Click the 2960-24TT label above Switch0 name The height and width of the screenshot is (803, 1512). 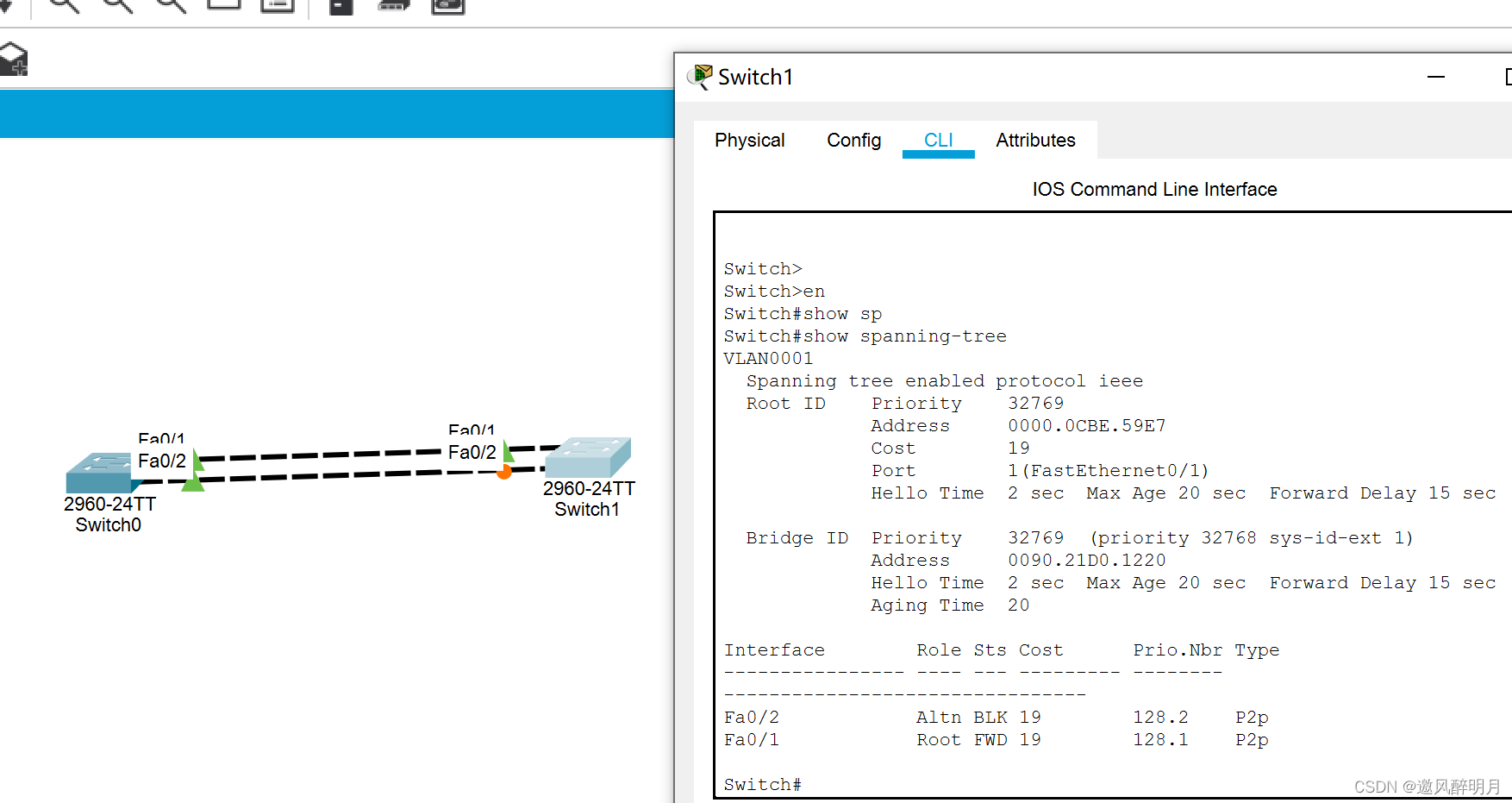pyautogui.click(x=110, y=505)
